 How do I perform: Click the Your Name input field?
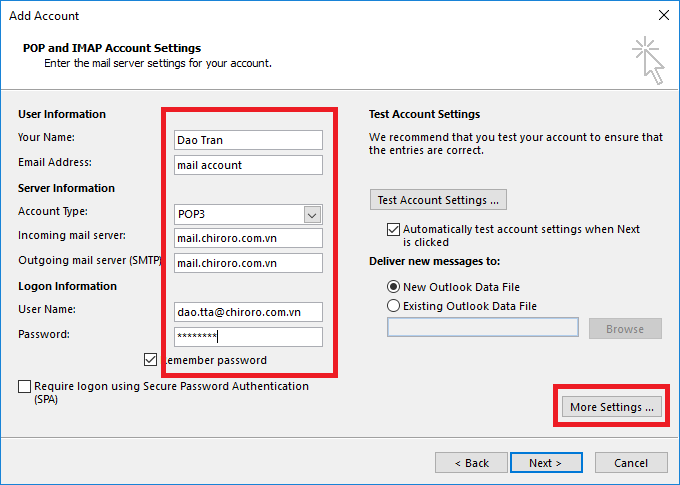coord(248,140)
